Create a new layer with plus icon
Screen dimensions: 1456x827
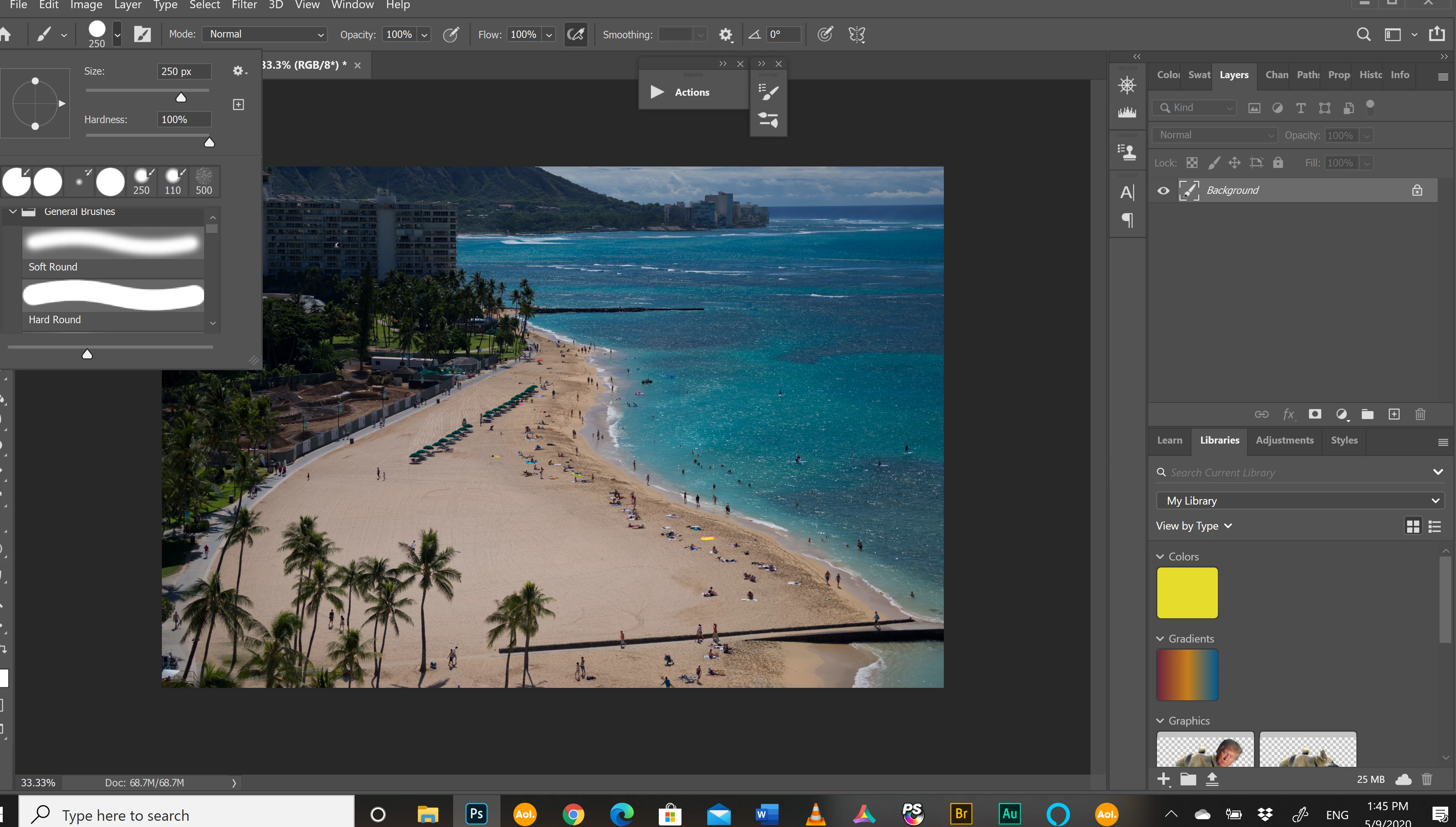click(x=1393, y=414)
